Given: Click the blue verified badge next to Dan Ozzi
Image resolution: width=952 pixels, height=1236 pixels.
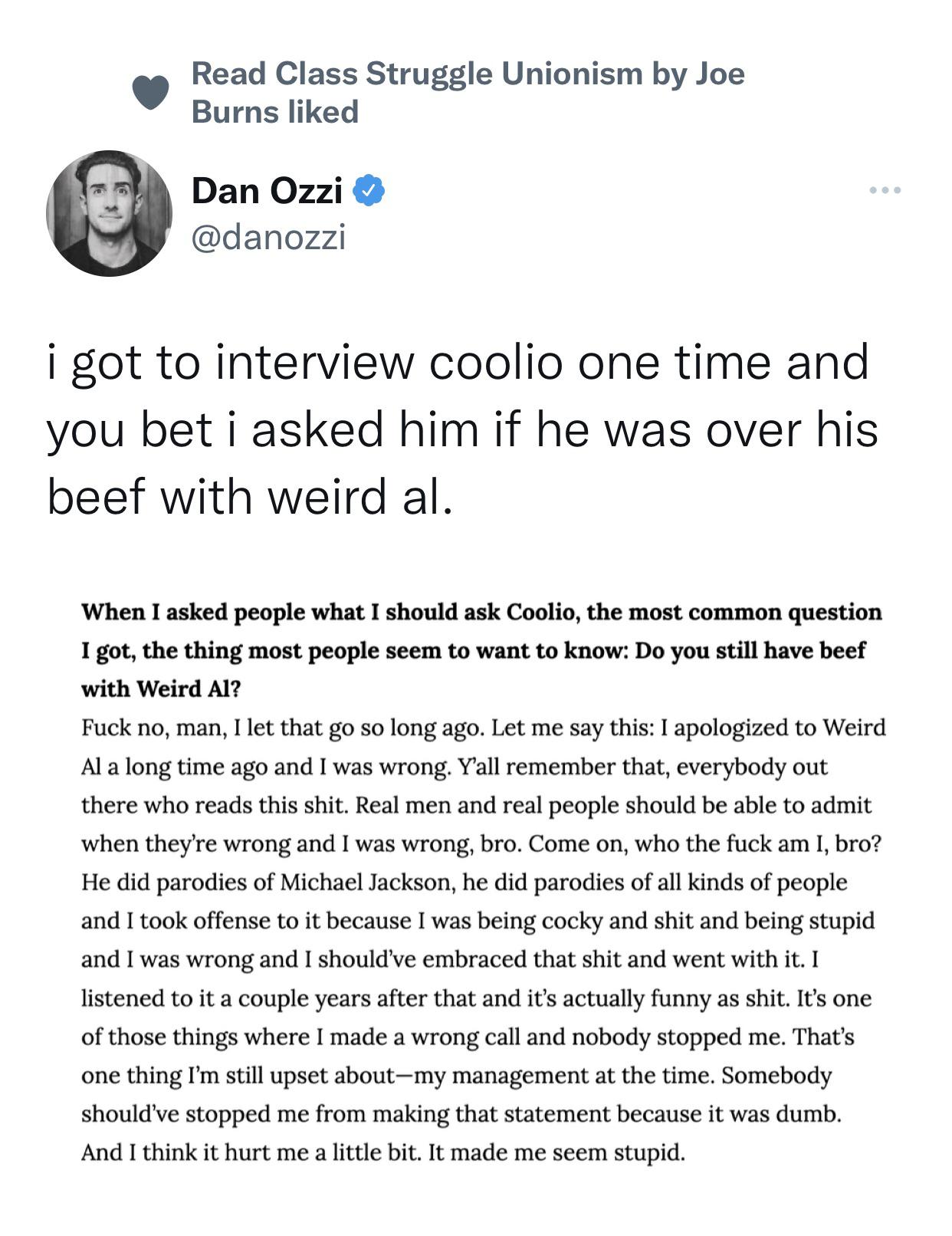Looking at the screenshot, I should tap(369, 190).
